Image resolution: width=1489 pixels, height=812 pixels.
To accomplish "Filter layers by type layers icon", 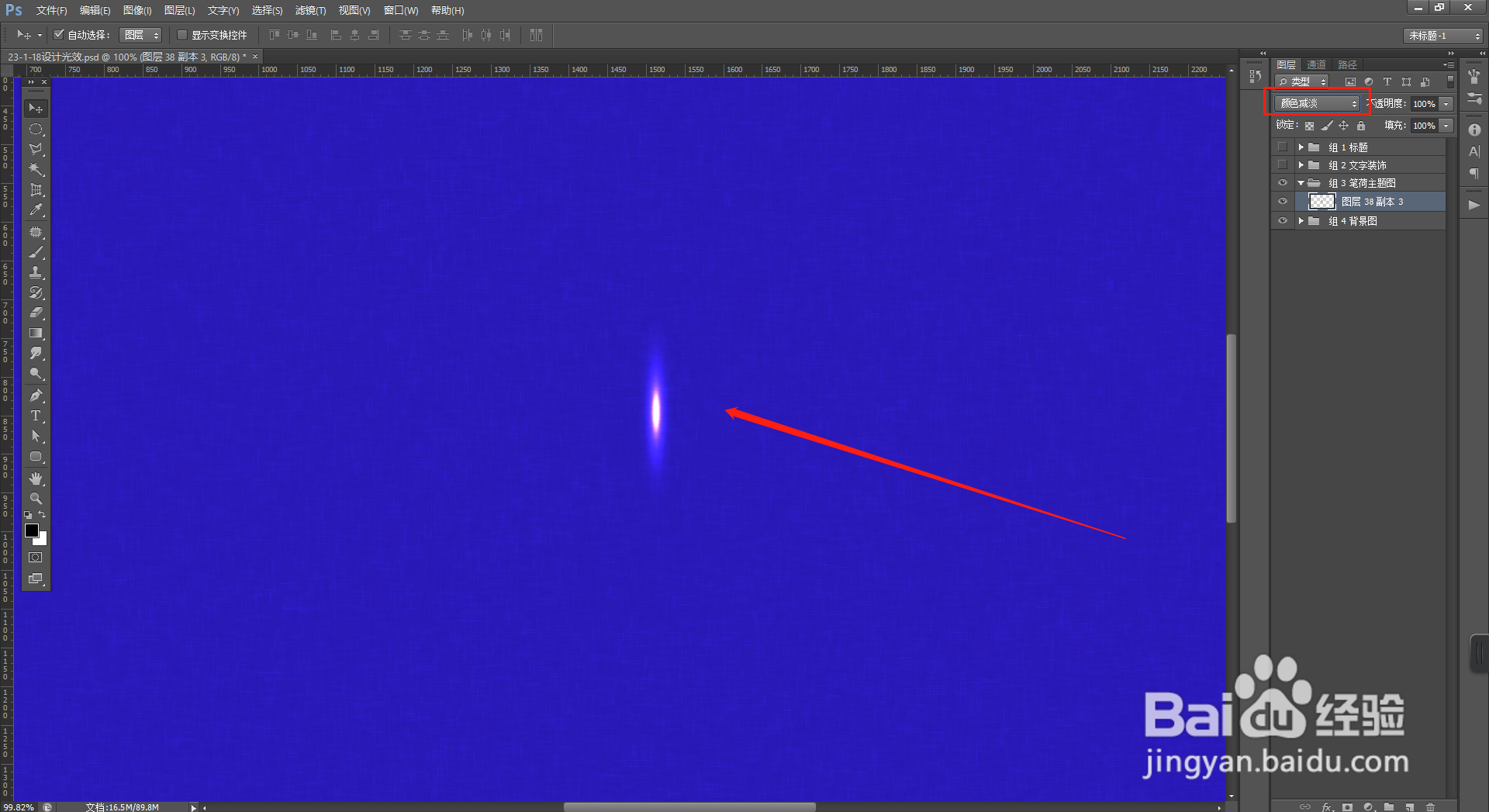I will [x=1387, y=81].
